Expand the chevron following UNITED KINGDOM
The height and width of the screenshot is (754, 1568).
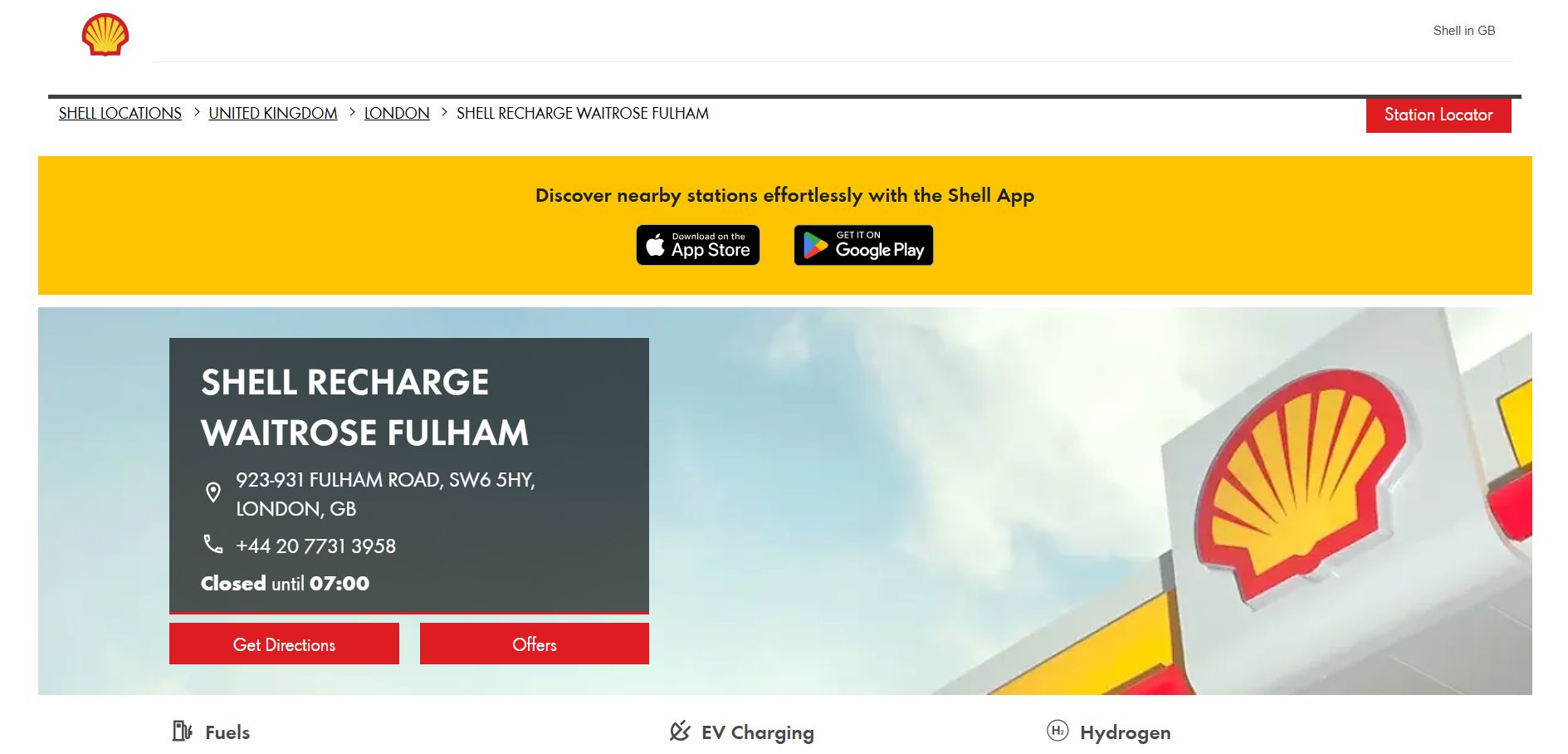pos(350,112)
